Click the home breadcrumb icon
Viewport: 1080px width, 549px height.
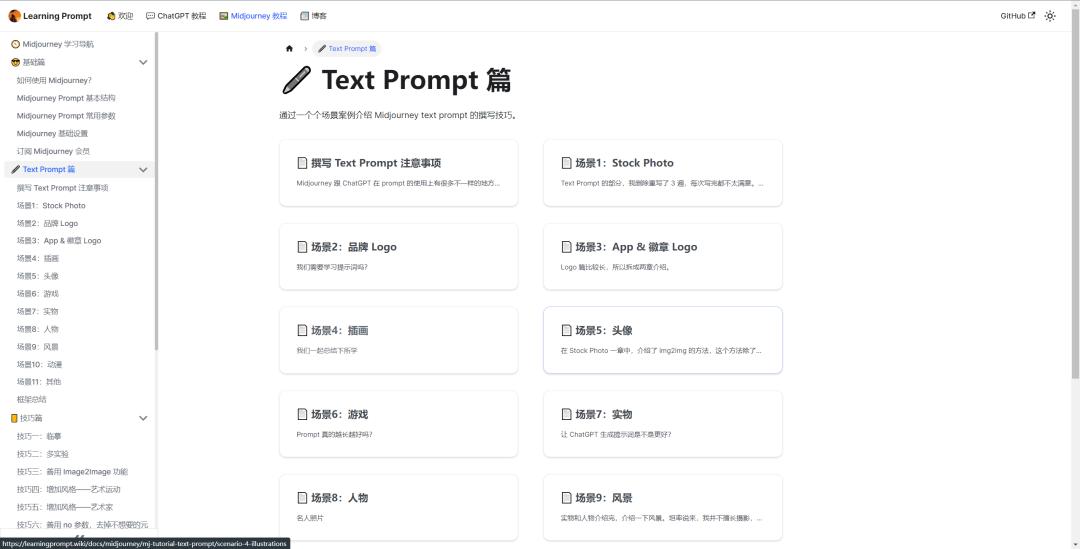click(x=289, y=49)
